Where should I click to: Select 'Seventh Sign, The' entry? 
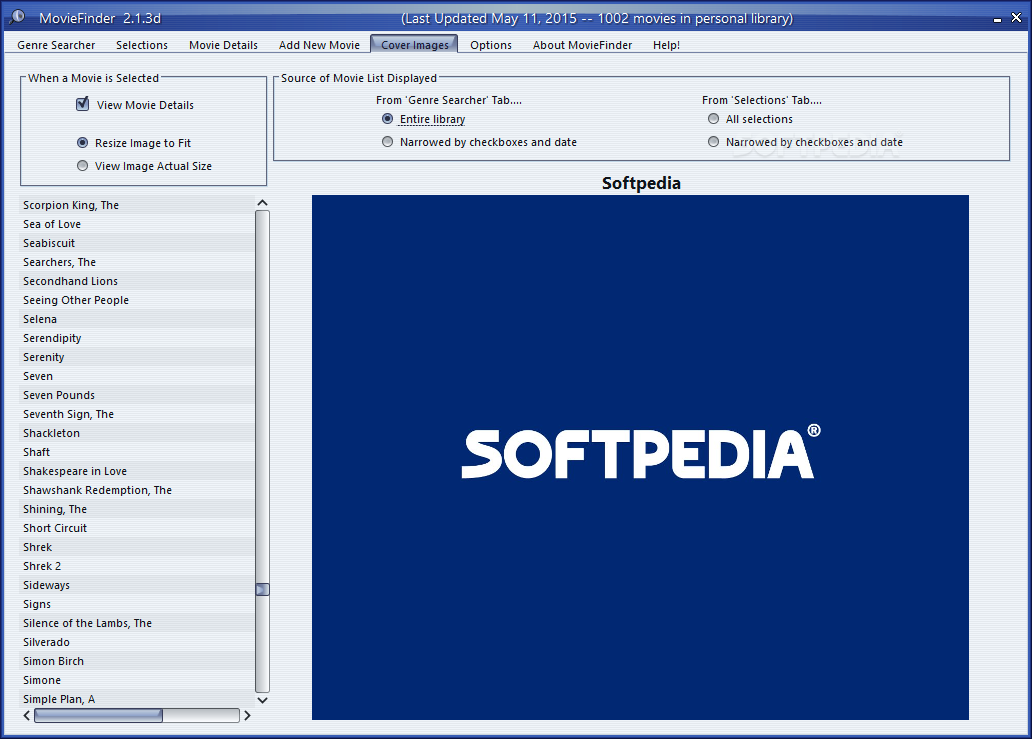coord(137,414)
